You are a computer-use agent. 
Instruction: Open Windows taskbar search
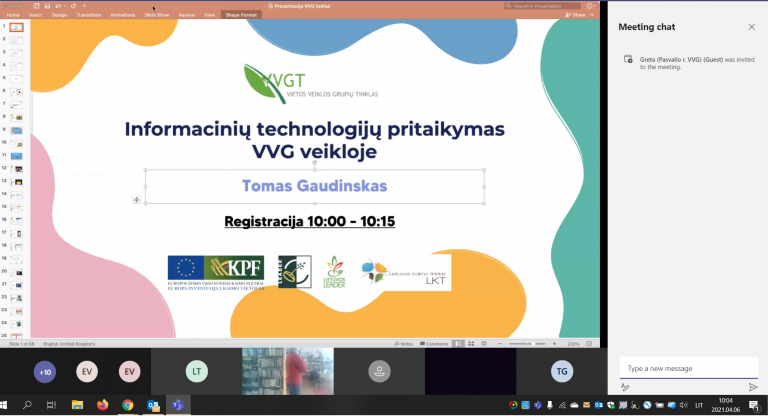coord(27,405)
